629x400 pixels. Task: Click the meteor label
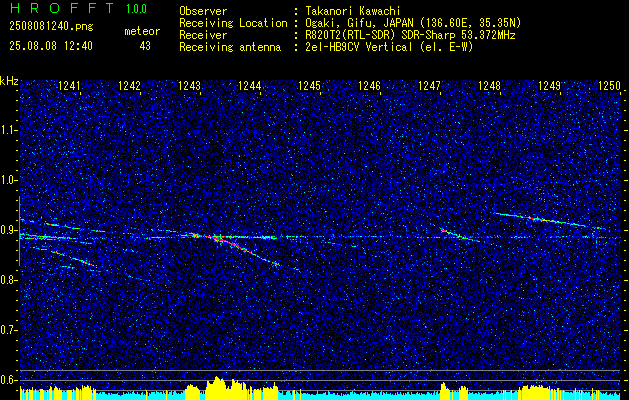coord(142,31)
